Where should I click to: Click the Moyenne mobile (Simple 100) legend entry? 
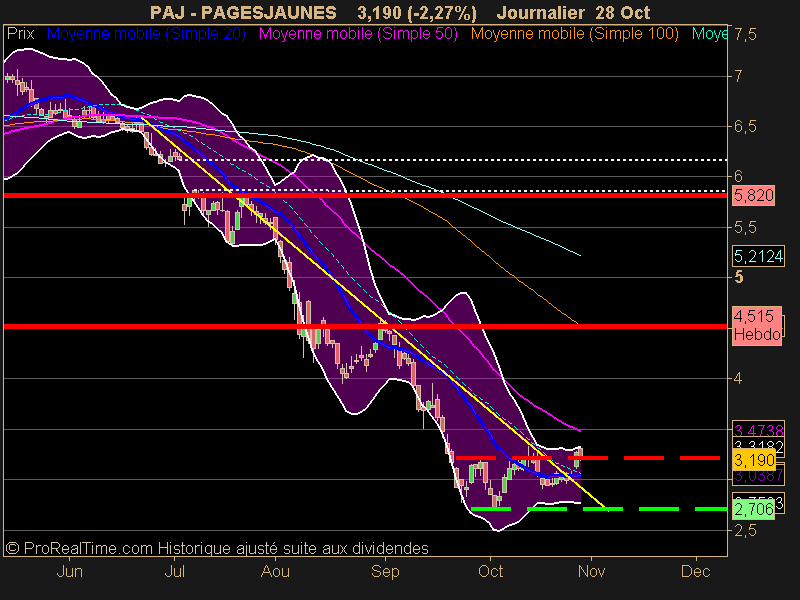pos(574,34)
